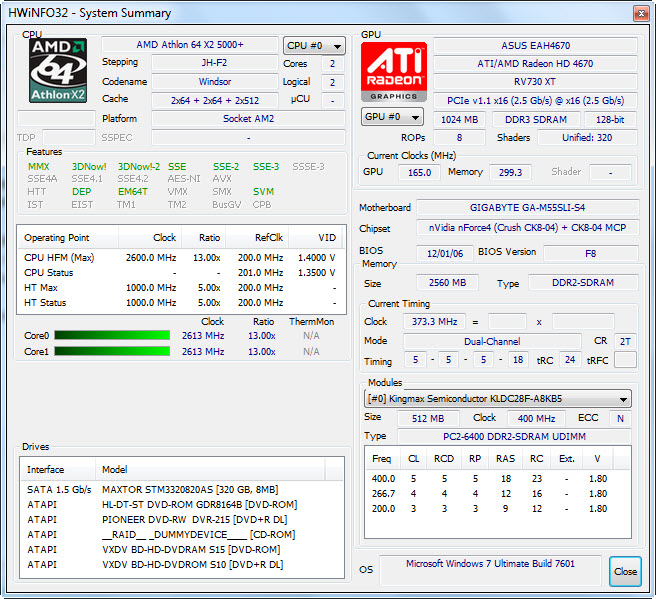This screenshot has height=599, width=656.
Task: Click the CPU HFM (Max) row
Action: pyautogui.click(x=181, y=258)
